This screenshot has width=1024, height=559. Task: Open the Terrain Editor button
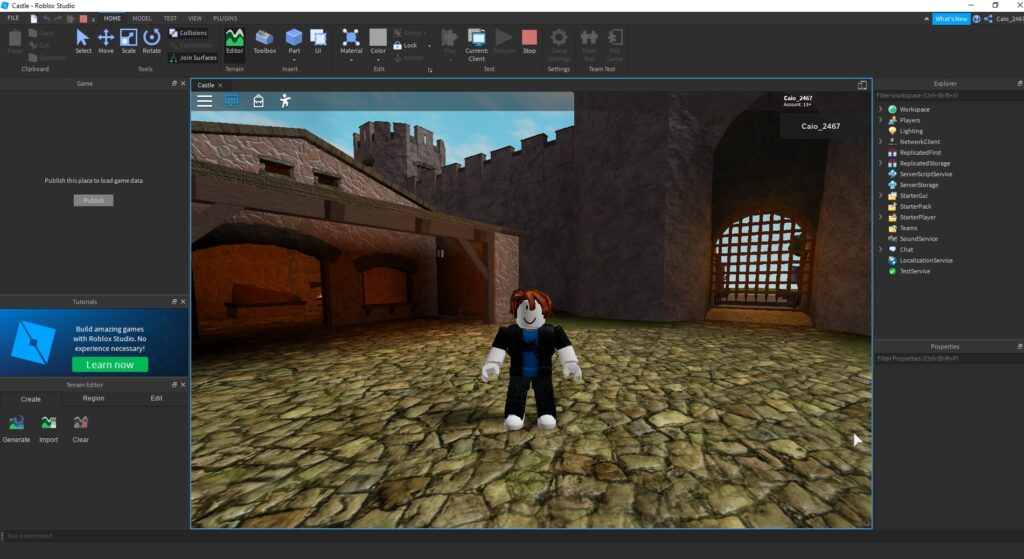click(x=234, y=42)
